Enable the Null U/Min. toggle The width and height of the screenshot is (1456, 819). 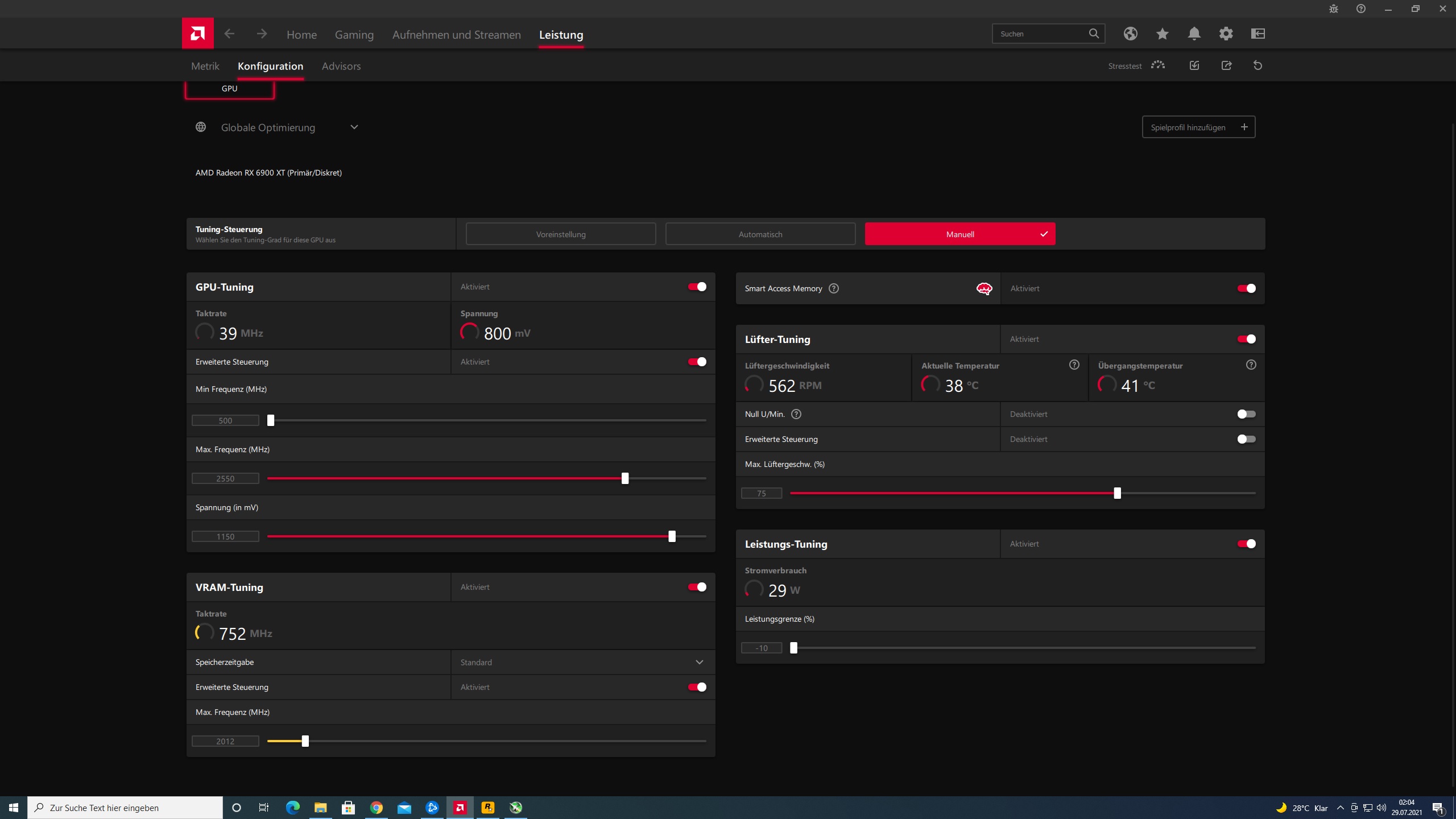(1246, 414)
